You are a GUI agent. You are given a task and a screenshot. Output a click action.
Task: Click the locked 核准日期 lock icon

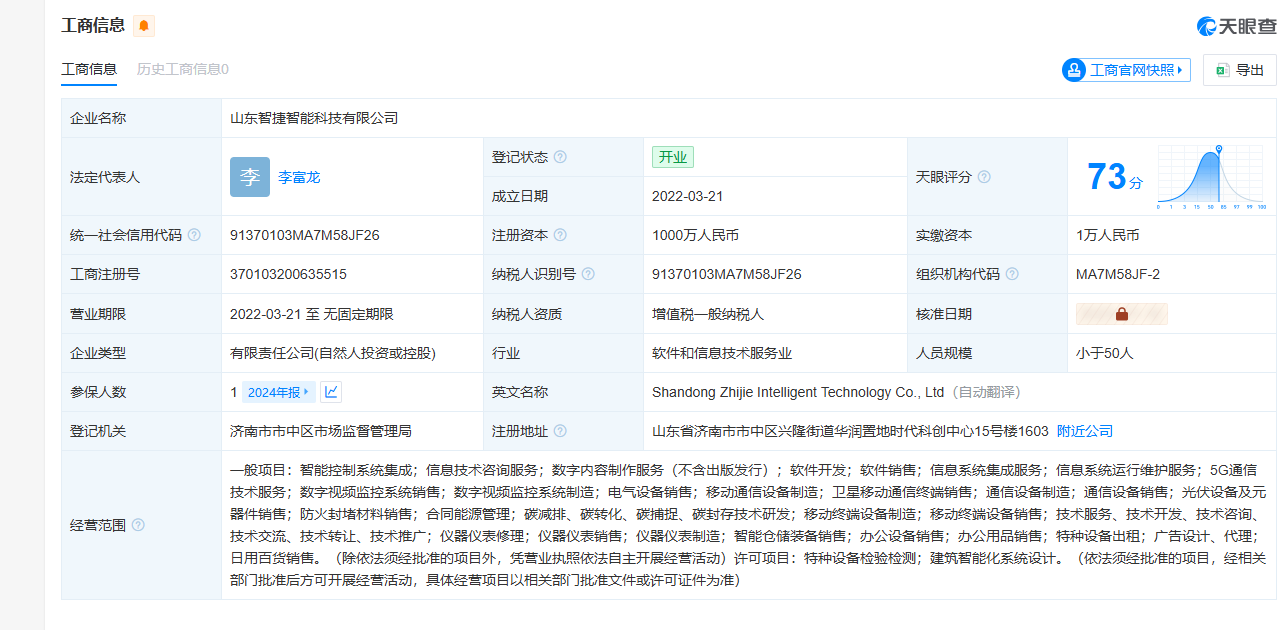(1121, 314)
